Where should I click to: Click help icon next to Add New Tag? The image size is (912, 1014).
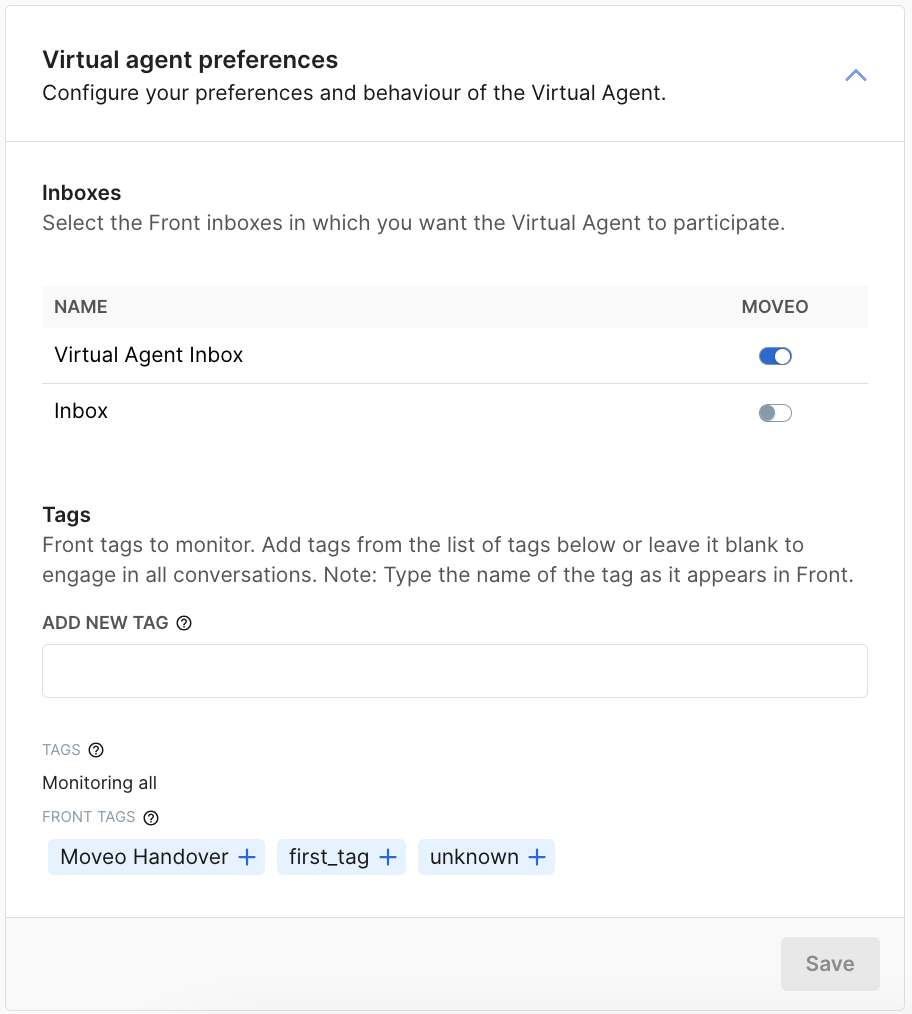[x=184, y=623]
